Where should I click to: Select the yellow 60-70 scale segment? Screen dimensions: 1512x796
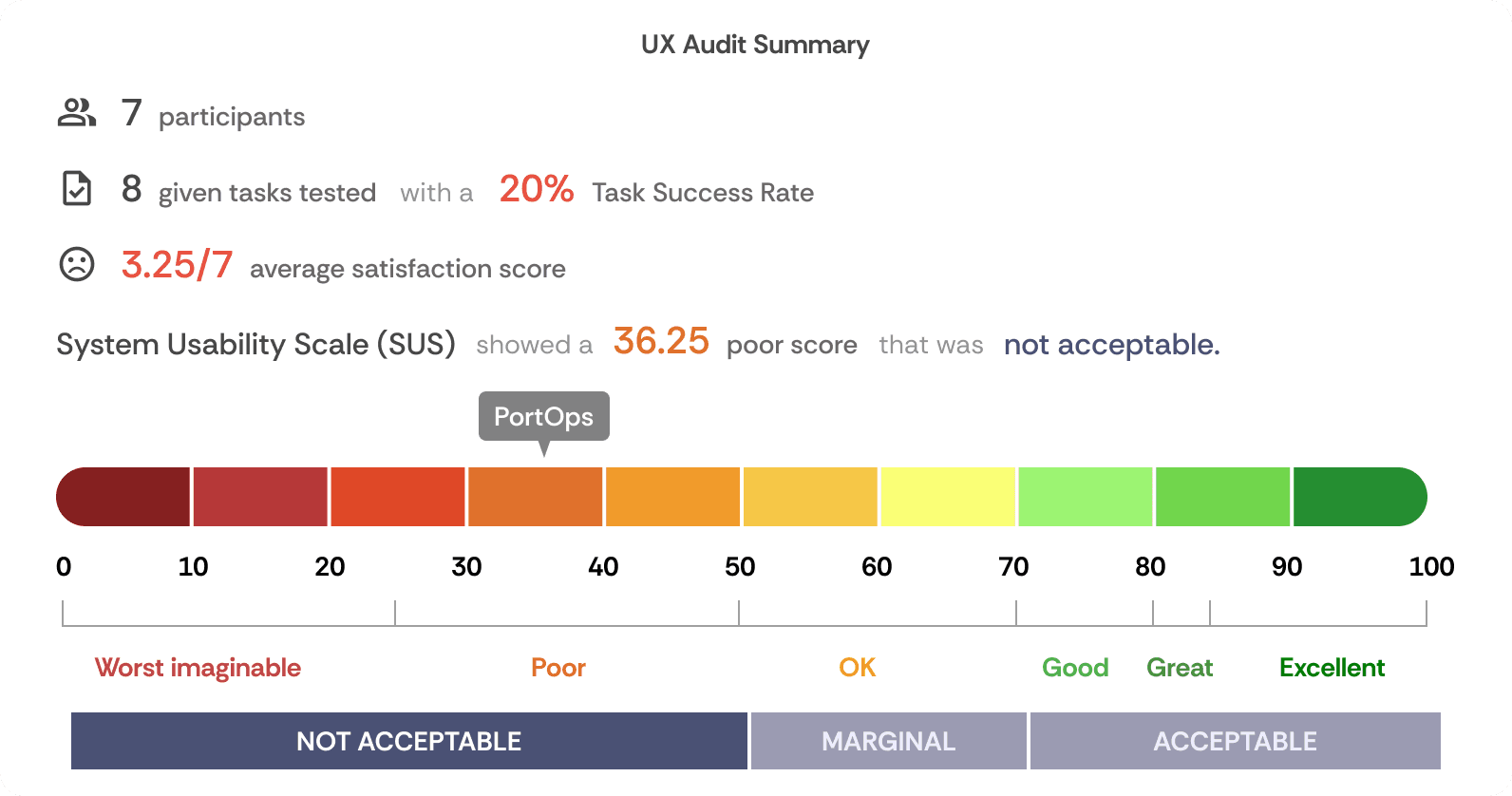pos(948,497)
